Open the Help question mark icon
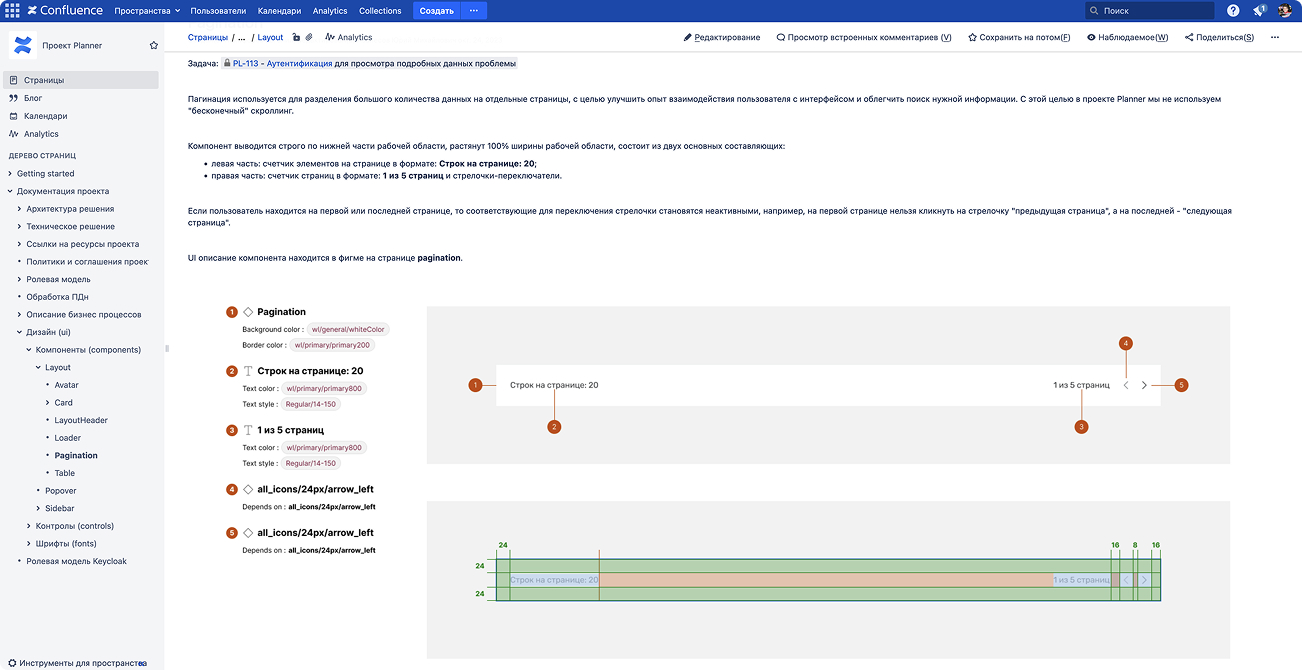The image size is (1302, 670). coord(1233,10)
